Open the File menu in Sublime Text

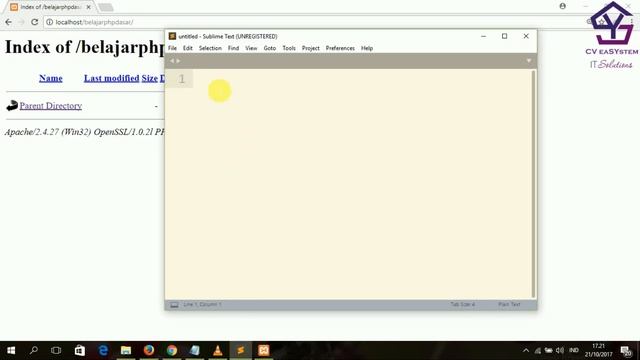pos(172,48)
